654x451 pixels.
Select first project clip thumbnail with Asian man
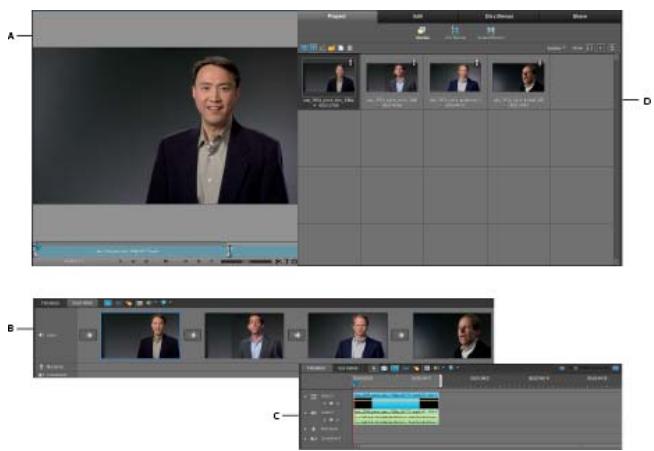[329, 76]
